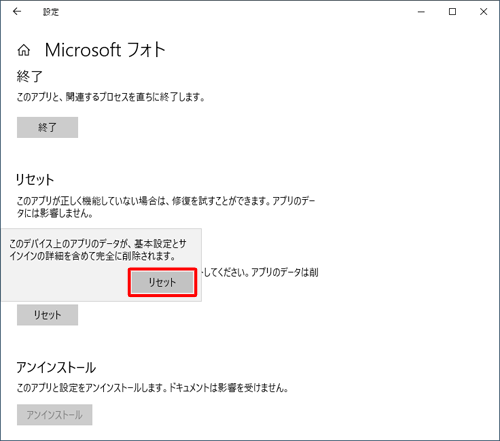Click the lower リセット button under the popup
This screenshot has height=441, width=500.
47,315
